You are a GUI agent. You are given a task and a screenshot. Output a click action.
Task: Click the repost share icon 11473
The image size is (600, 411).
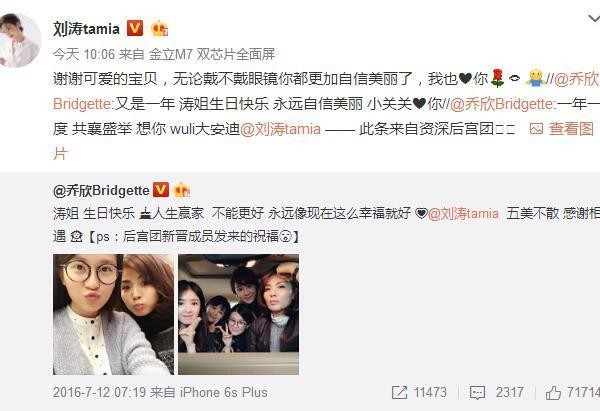[x=399, y=393]
